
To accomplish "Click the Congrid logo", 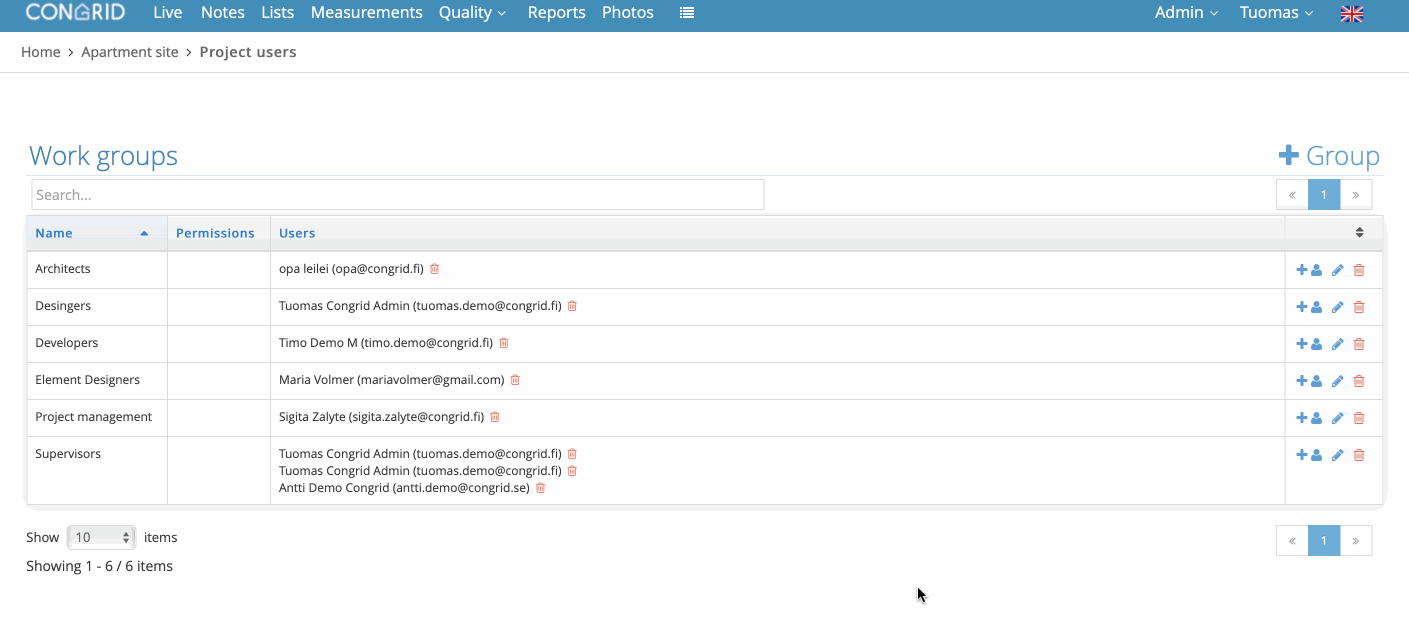I will (x=76, y=12).
